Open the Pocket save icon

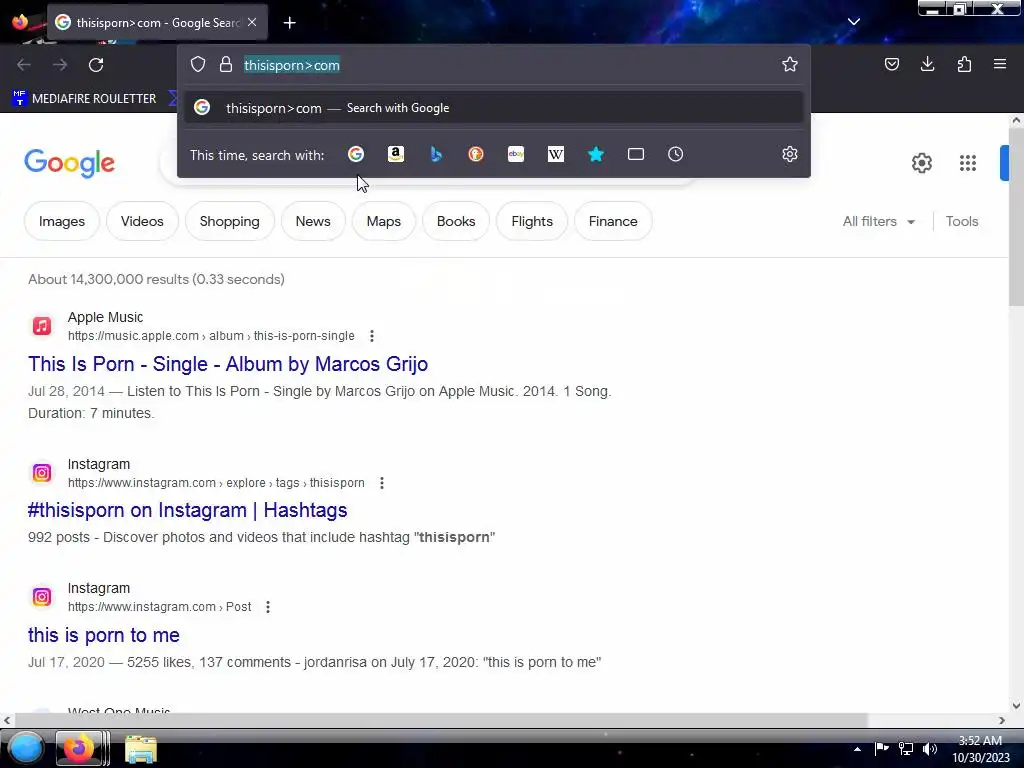891,64
